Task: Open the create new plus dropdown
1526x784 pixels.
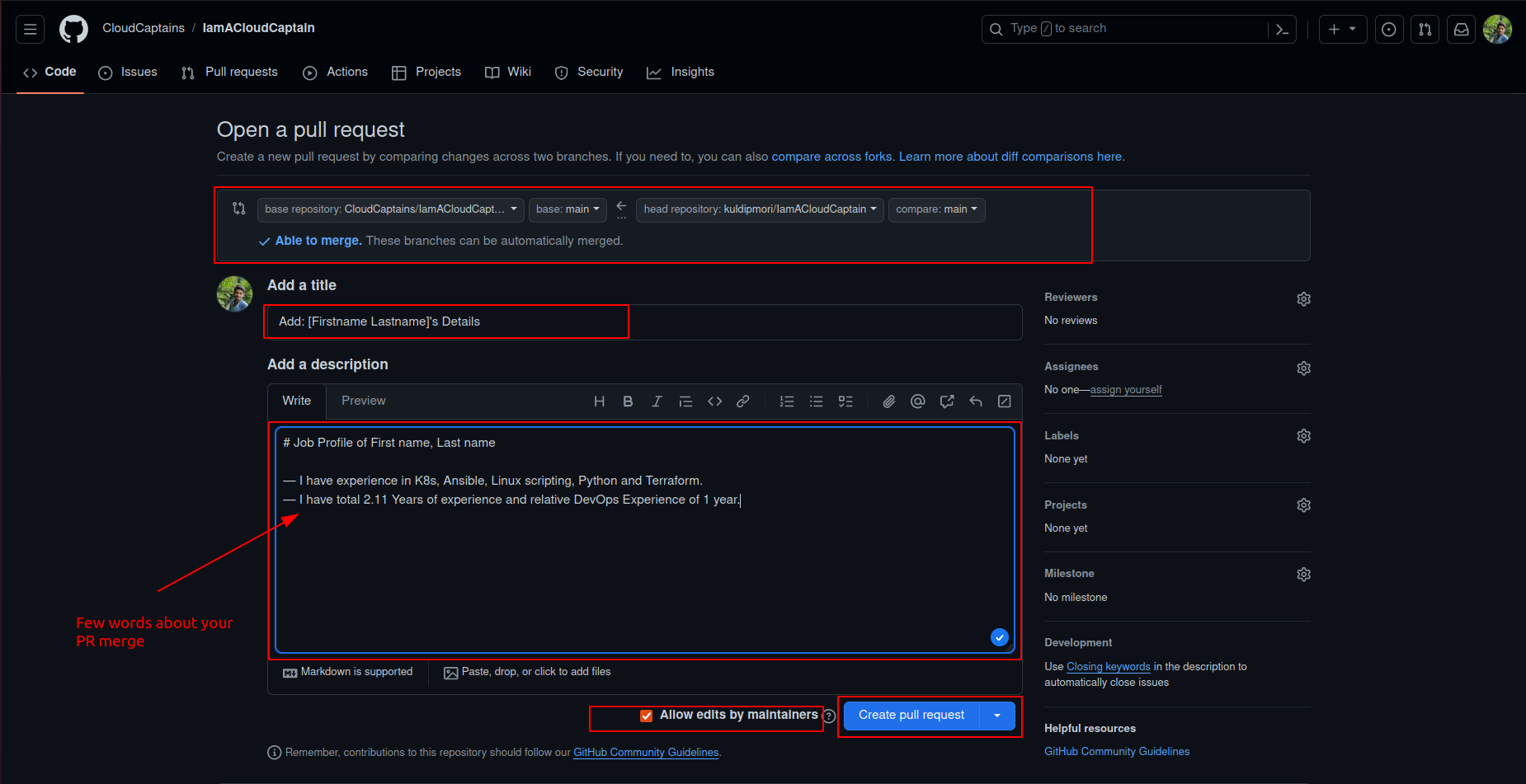Action: 1342,30
